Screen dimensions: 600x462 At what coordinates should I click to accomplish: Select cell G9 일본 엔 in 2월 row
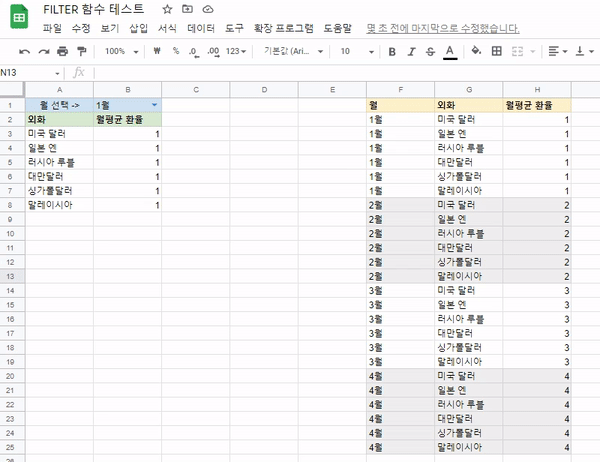[469, 219]
